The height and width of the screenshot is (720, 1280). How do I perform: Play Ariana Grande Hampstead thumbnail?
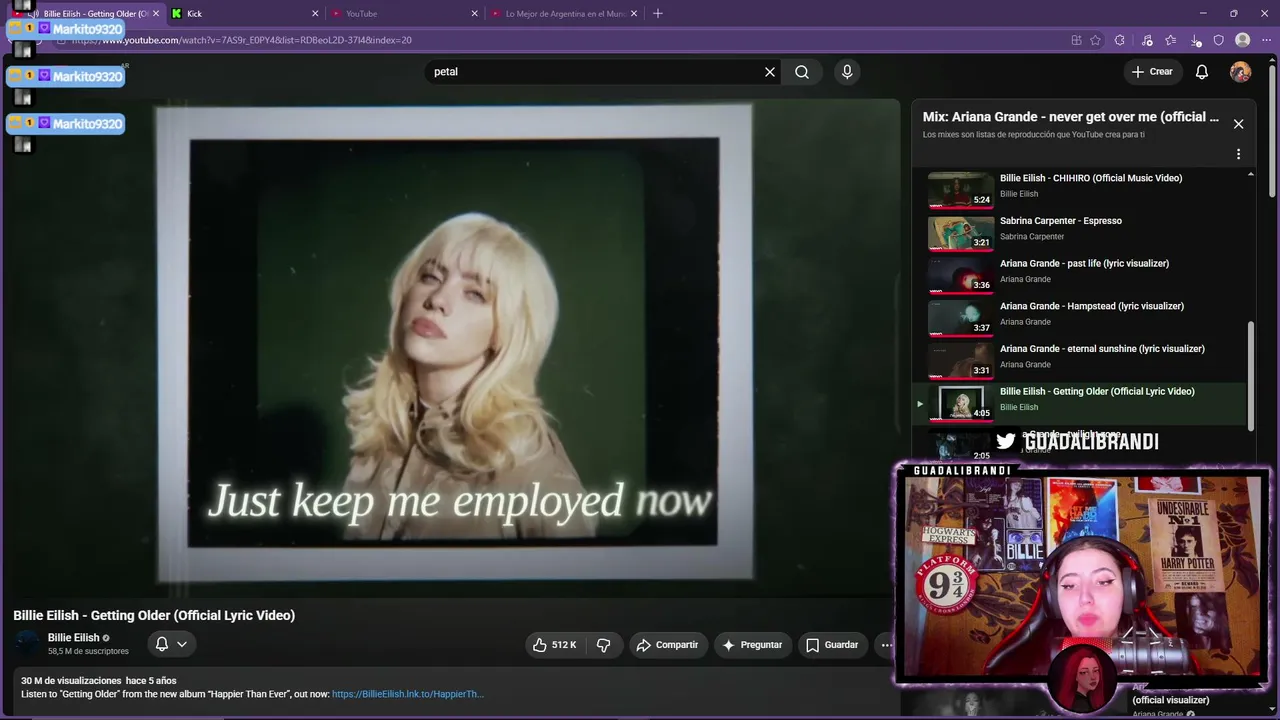tap(961, 317)
